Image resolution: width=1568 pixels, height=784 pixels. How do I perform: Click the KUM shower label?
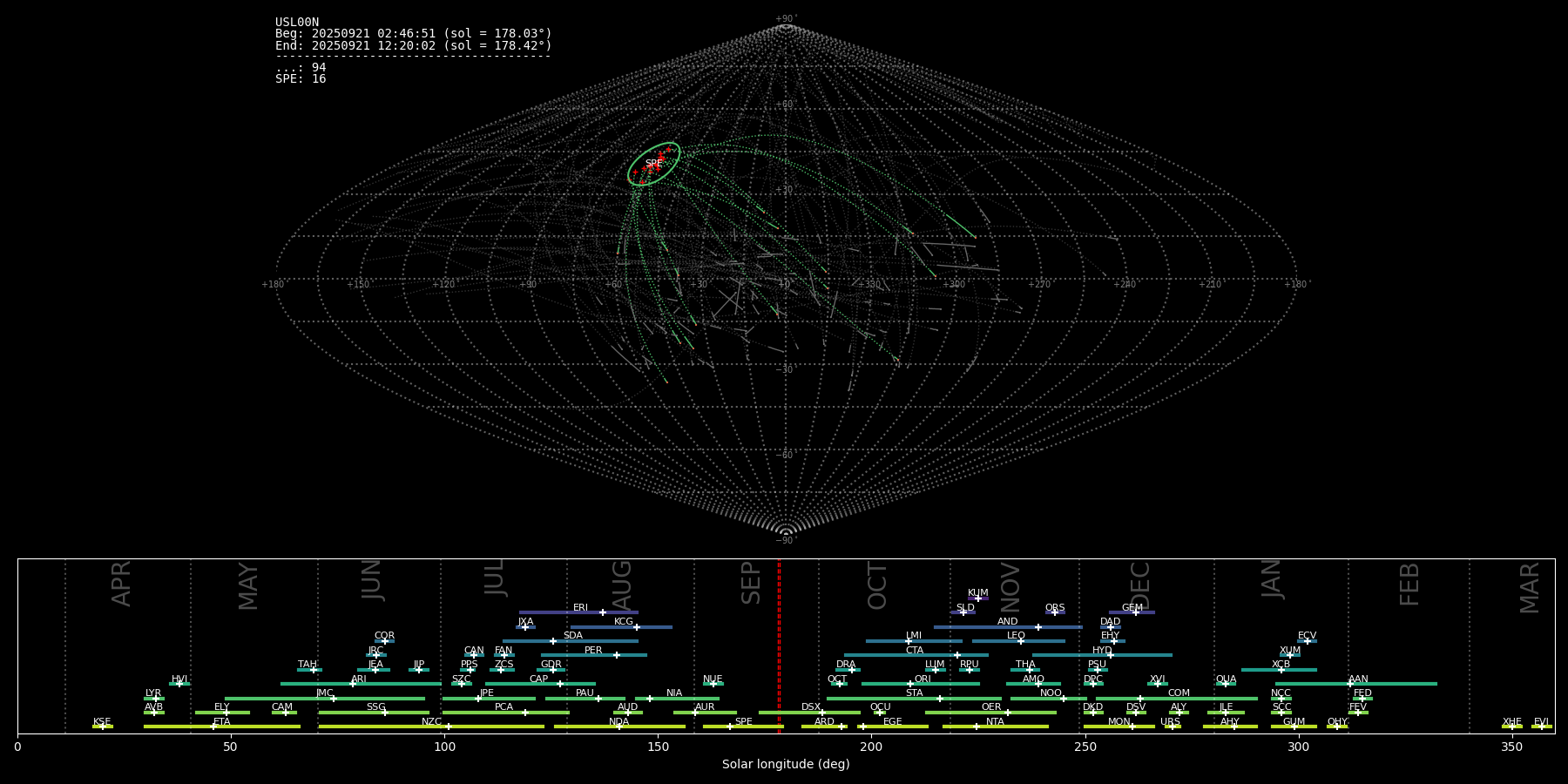click(978, 593)
